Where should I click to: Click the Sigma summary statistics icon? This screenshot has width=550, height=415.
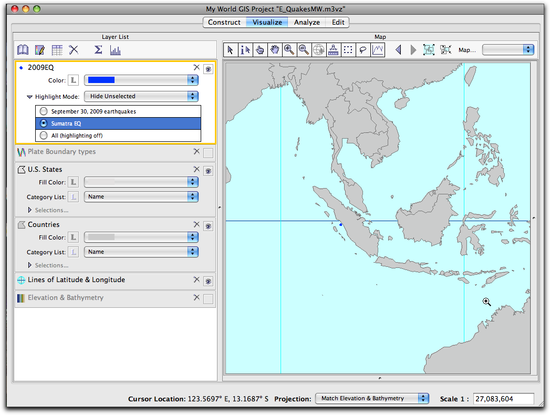tap(98, 50)
